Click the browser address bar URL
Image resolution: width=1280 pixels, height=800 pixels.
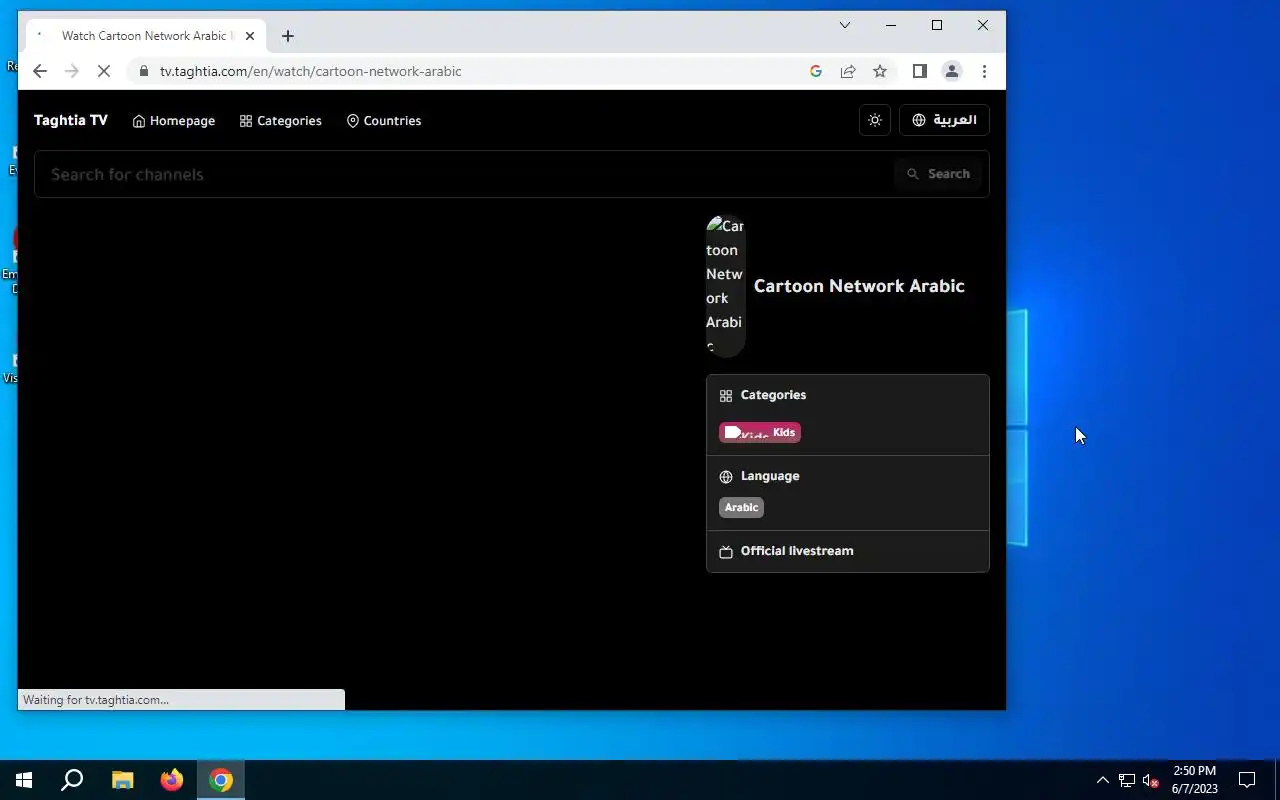(311, 71)
